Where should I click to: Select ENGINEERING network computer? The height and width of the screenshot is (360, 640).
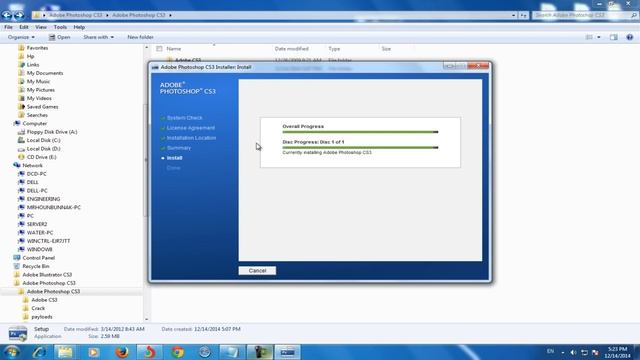click(x=43, y=199)
